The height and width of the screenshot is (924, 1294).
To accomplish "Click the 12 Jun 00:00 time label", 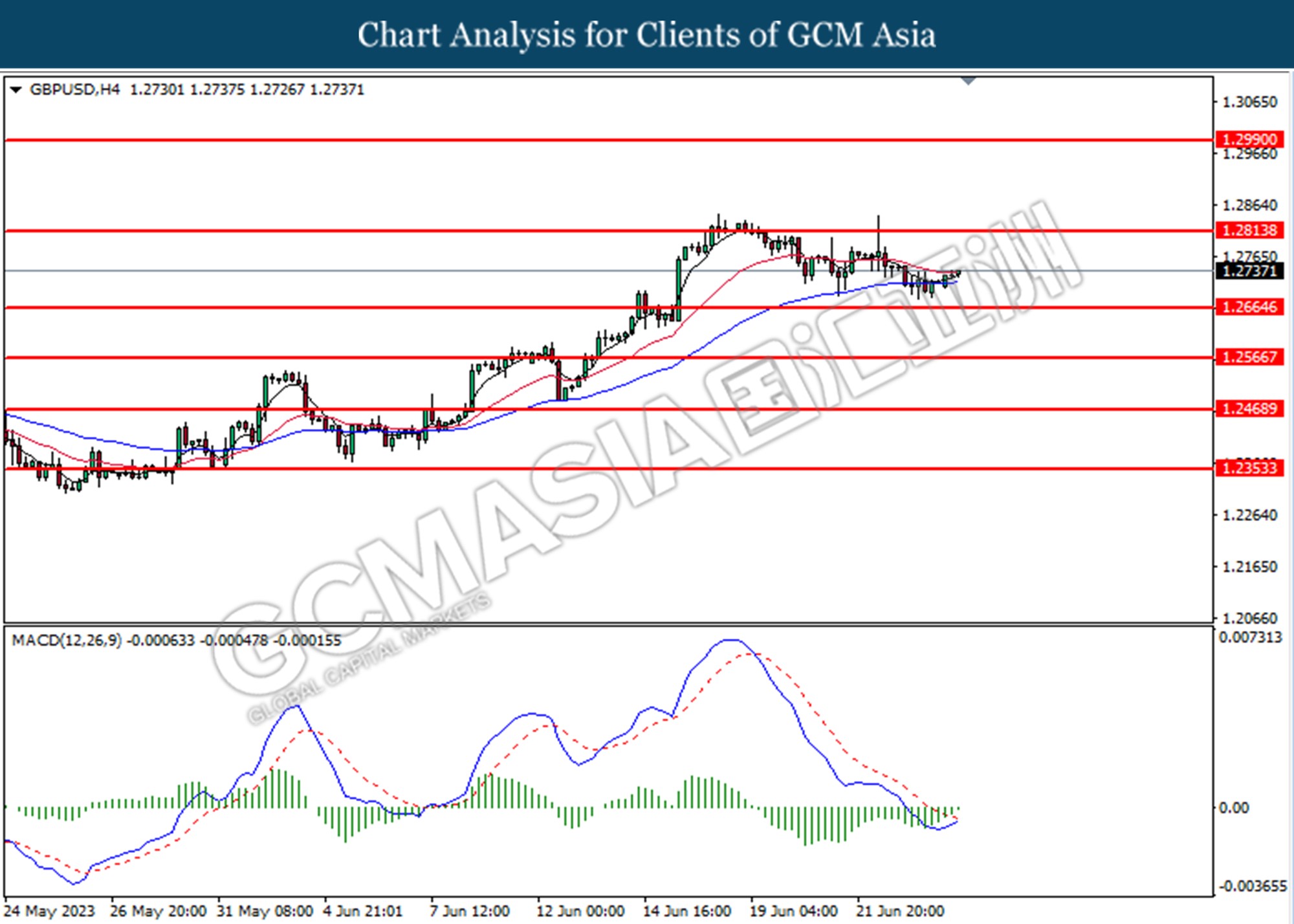I will point(580,911).
